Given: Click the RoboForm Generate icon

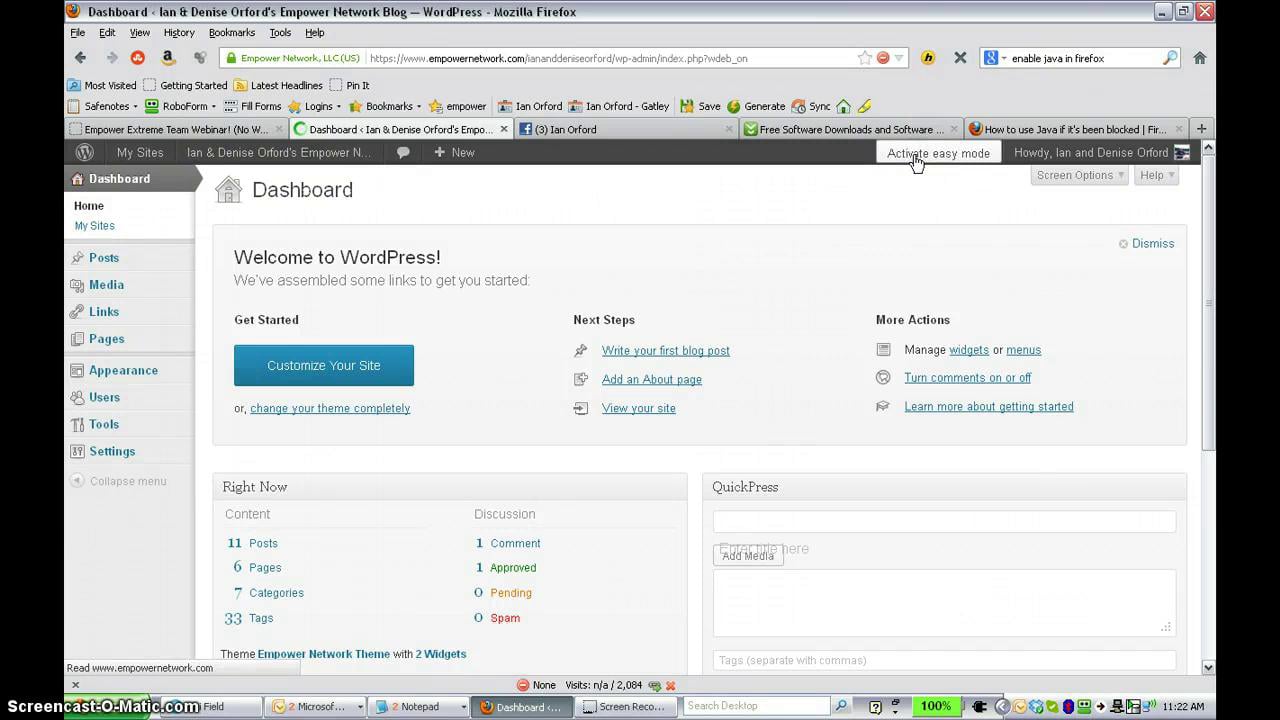Looking at the screenshot, I should [x=734, y=106].
